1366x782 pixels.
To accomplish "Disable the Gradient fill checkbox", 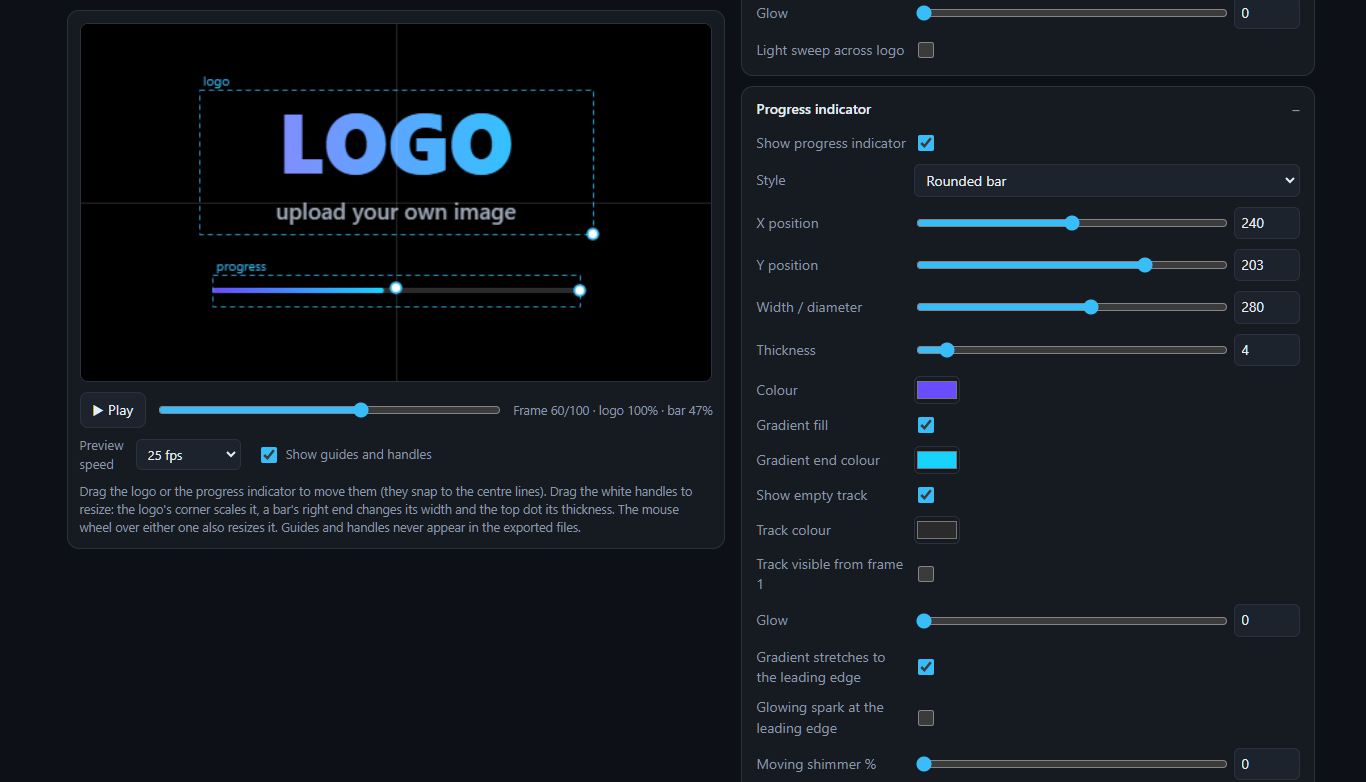I will [x=926, y=425].
